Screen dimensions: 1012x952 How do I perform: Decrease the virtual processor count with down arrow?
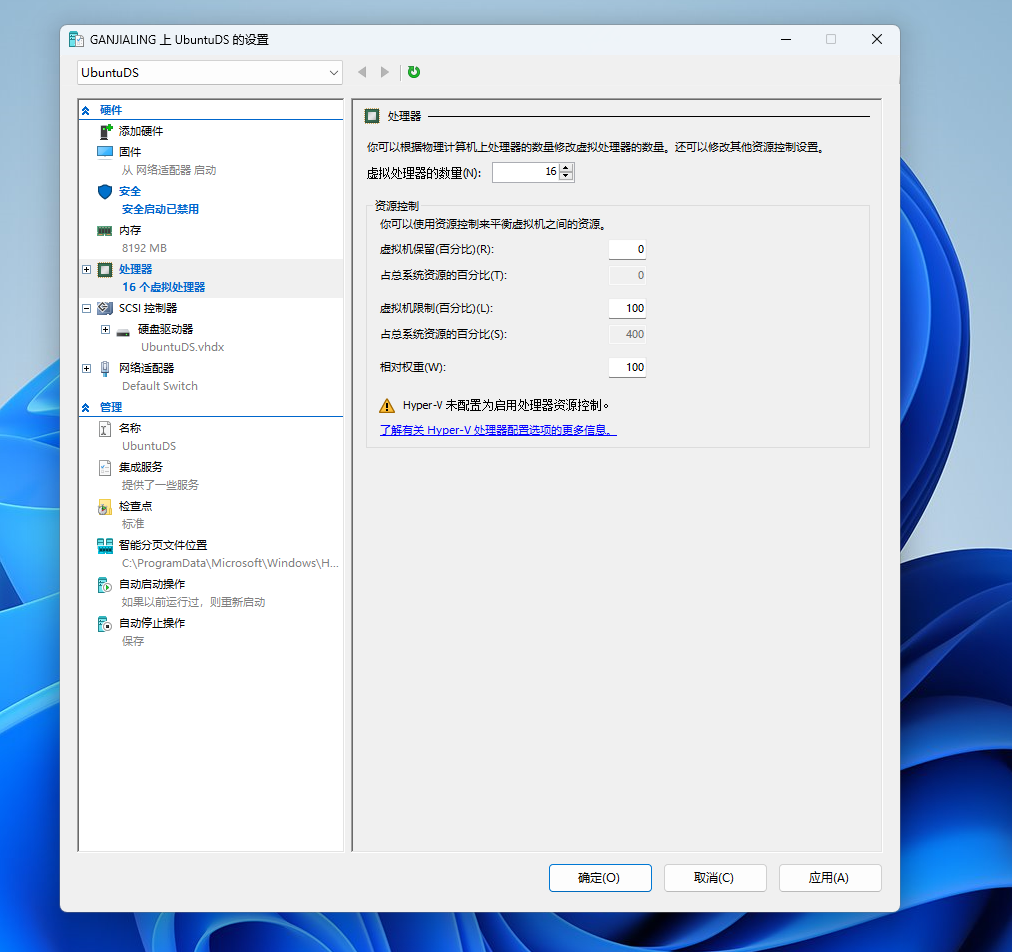(566, 176)
